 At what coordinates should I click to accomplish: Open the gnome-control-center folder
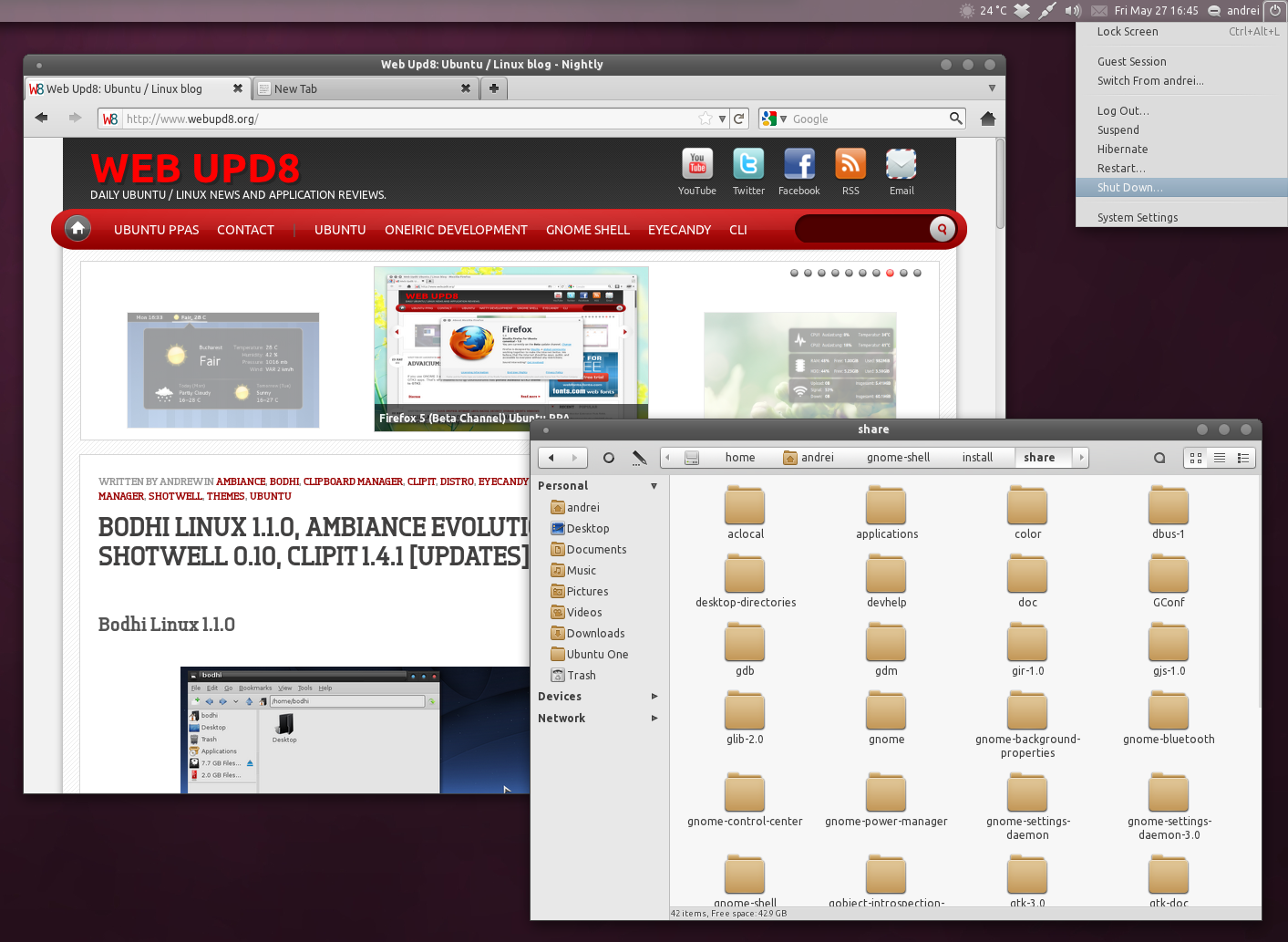click(x=745, y=801)
